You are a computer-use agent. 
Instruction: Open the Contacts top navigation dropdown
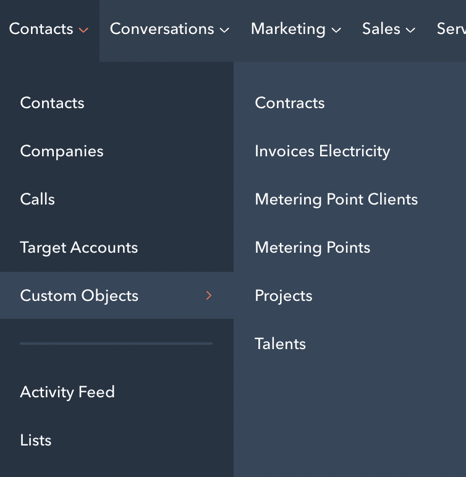click(49, 29)
